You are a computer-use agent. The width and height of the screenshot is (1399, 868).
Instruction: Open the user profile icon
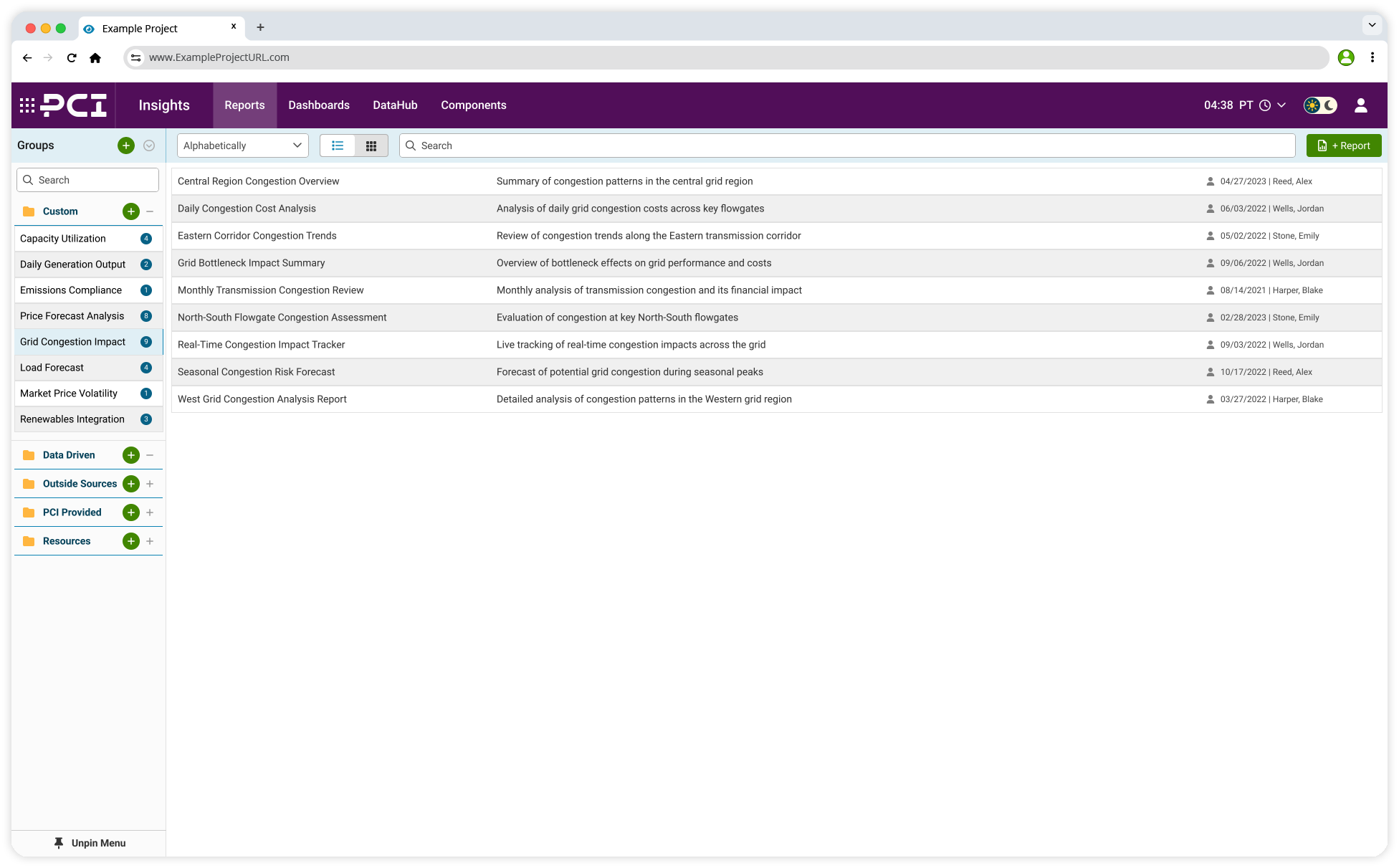[x=1361, y=105]
